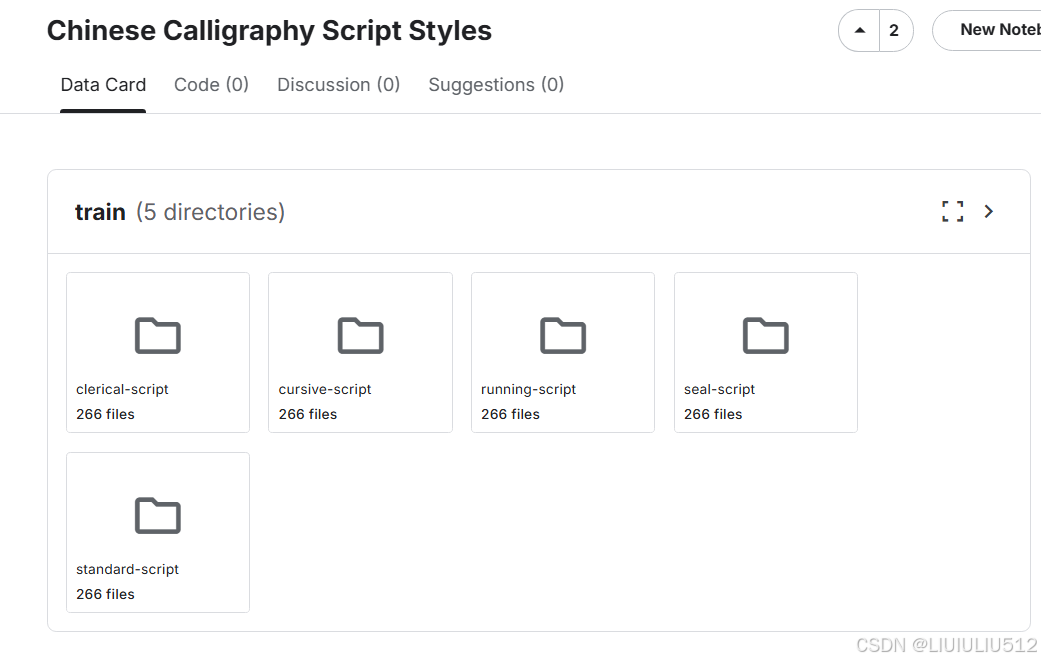The image size is (1041, 663).
Task: Click the seal-script 266 files text
Action: coord(713,414)
